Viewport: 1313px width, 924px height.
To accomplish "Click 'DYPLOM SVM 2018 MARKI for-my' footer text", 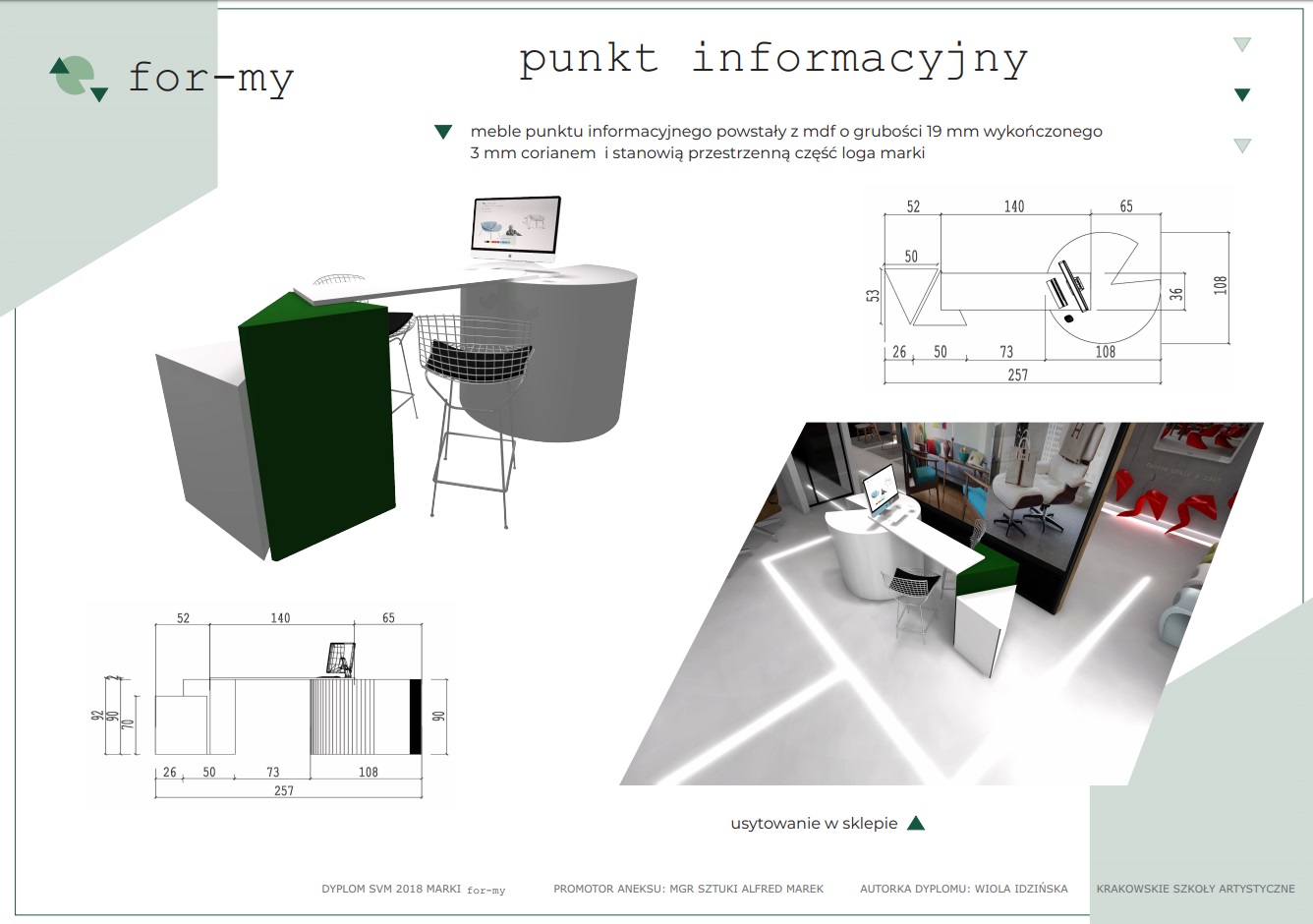I will click(x=413, y=890).
